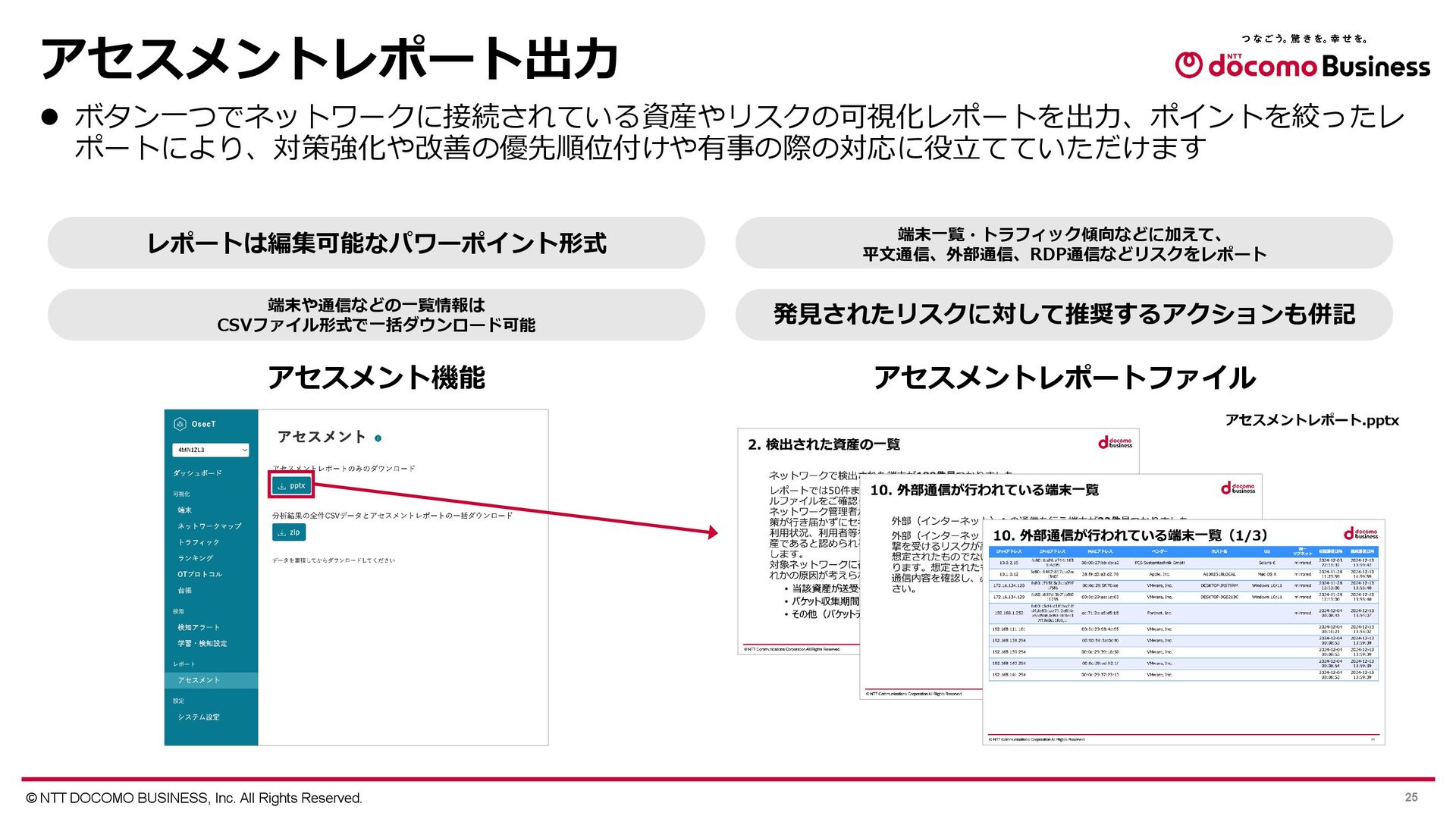Viewport: 1456px width, 819px height.
Task: Select 台帳 in the sidebar
Action: [185, 590]
